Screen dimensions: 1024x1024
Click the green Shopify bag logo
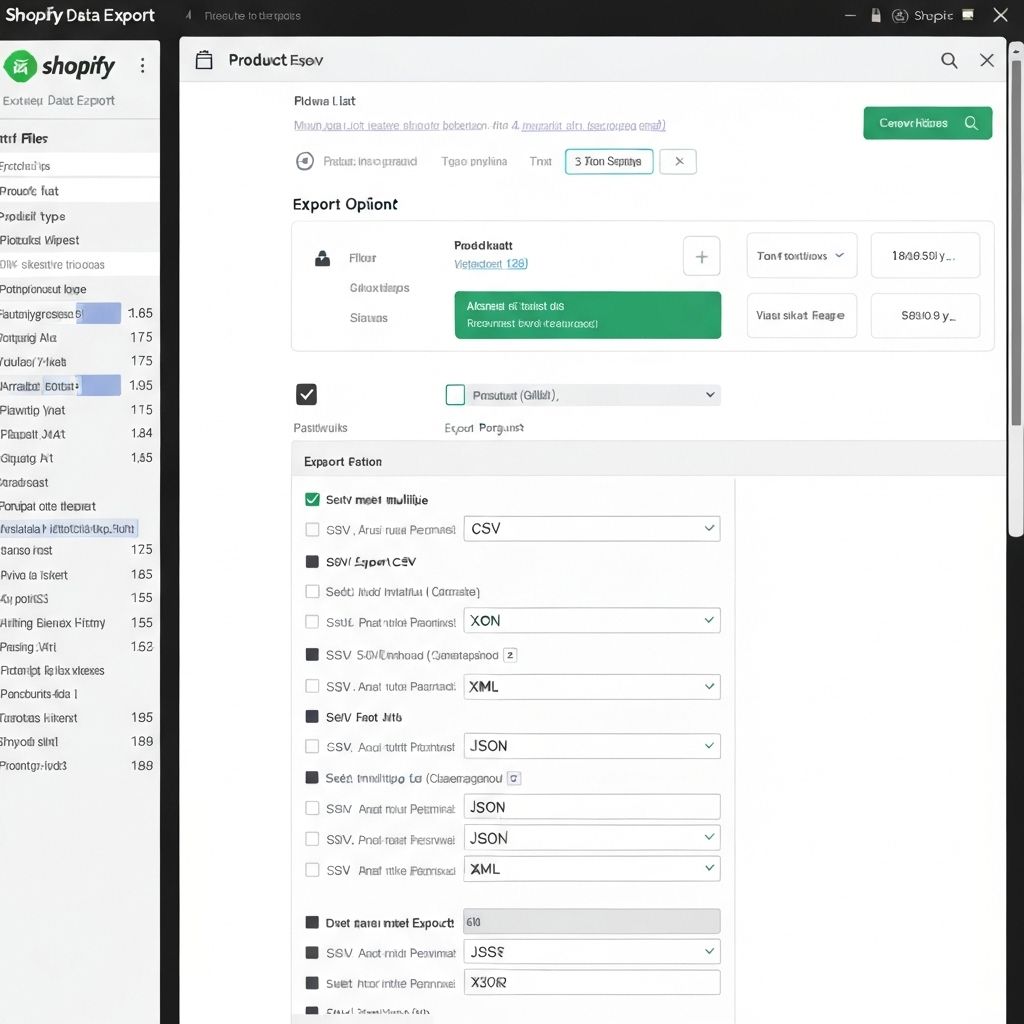click(x=20, y=67)
